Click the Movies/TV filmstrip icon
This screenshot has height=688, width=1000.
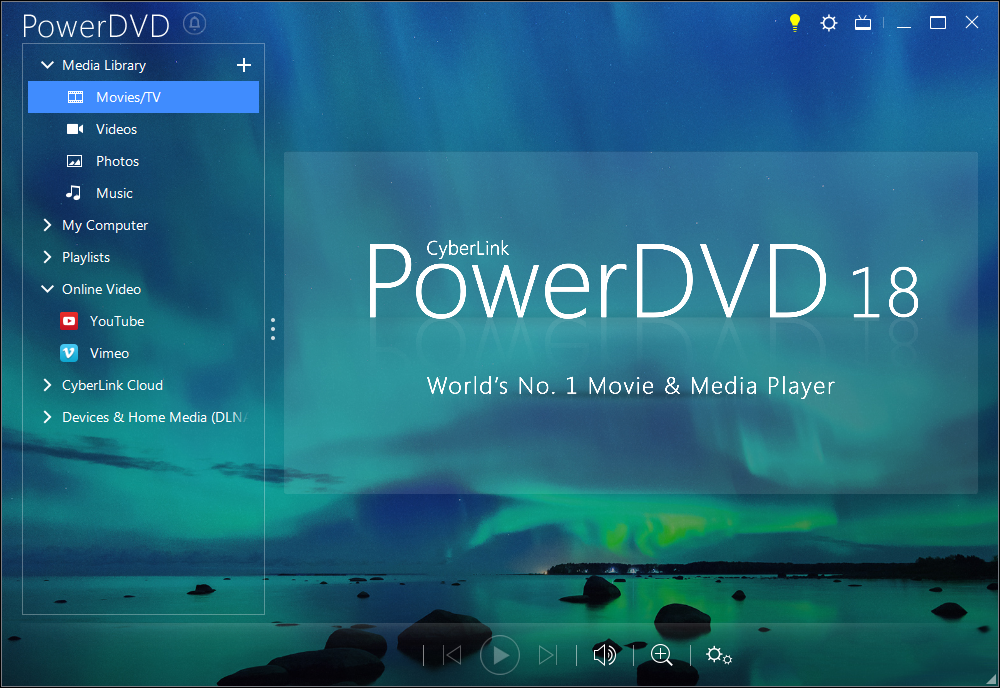coord(75,97)
